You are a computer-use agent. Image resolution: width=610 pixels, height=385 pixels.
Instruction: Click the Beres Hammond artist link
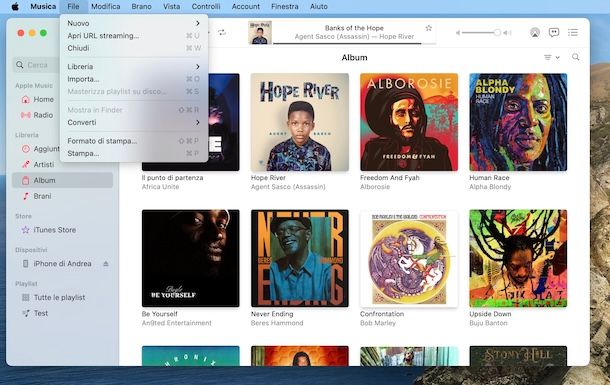click(277, 323)
